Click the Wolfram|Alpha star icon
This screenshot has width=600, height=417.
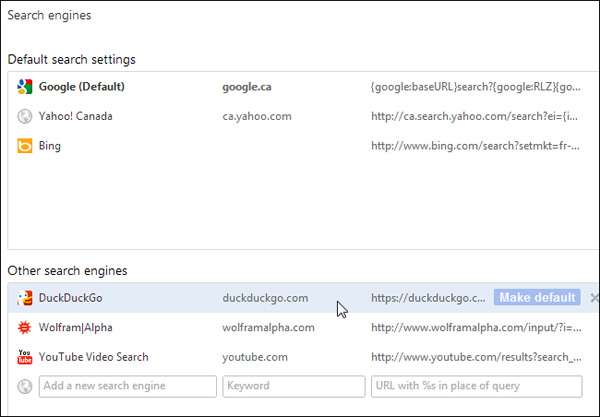coord(25,328)
